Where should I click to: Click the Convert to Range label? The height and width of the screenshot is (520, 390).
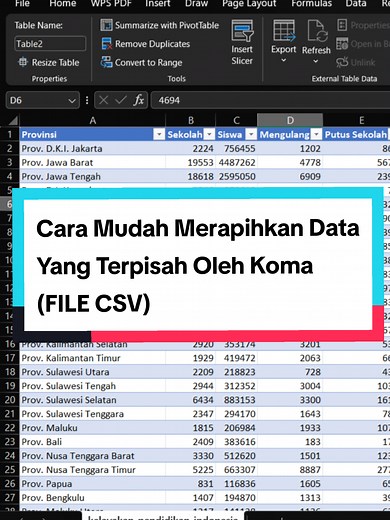pyautogui.click(x=148, y=62)
